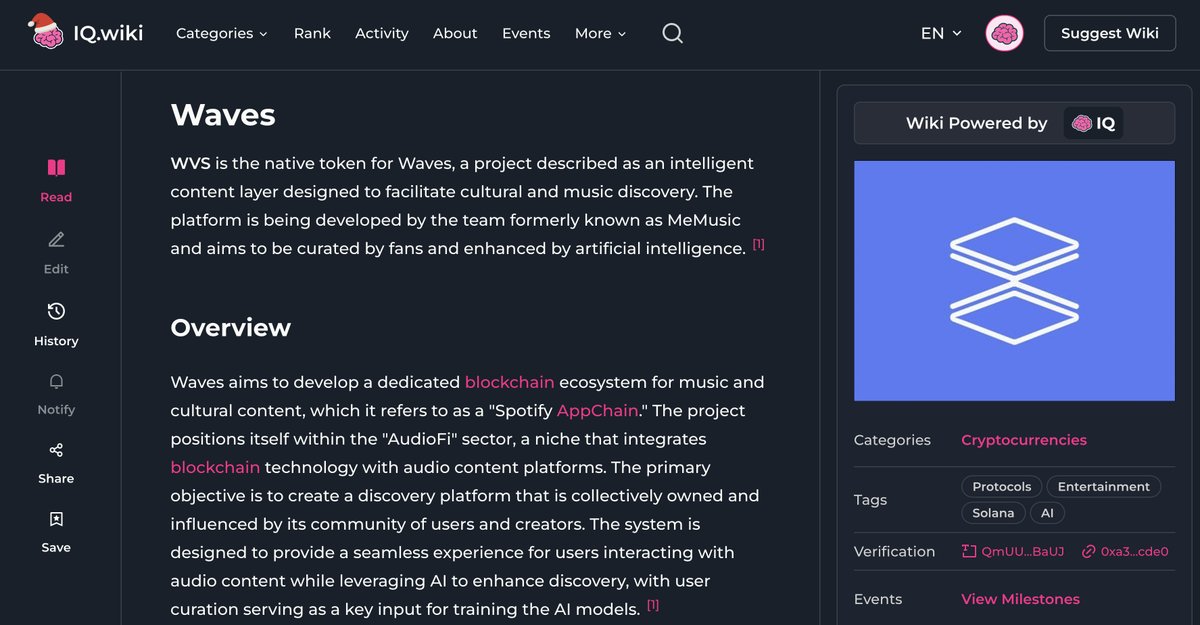Click the Share icon in sidebar
Screen dimensions: 1200x625
pos(56,450)
